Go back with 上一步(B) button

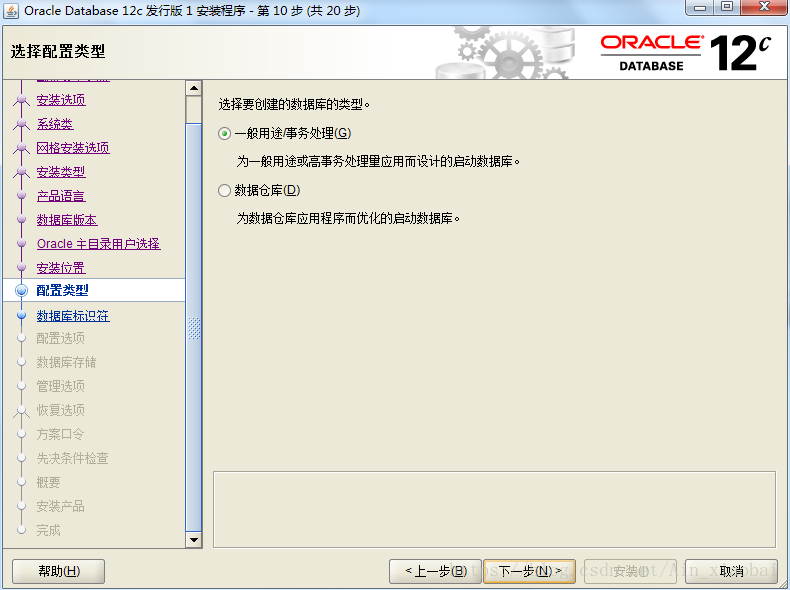coord(435,571)
